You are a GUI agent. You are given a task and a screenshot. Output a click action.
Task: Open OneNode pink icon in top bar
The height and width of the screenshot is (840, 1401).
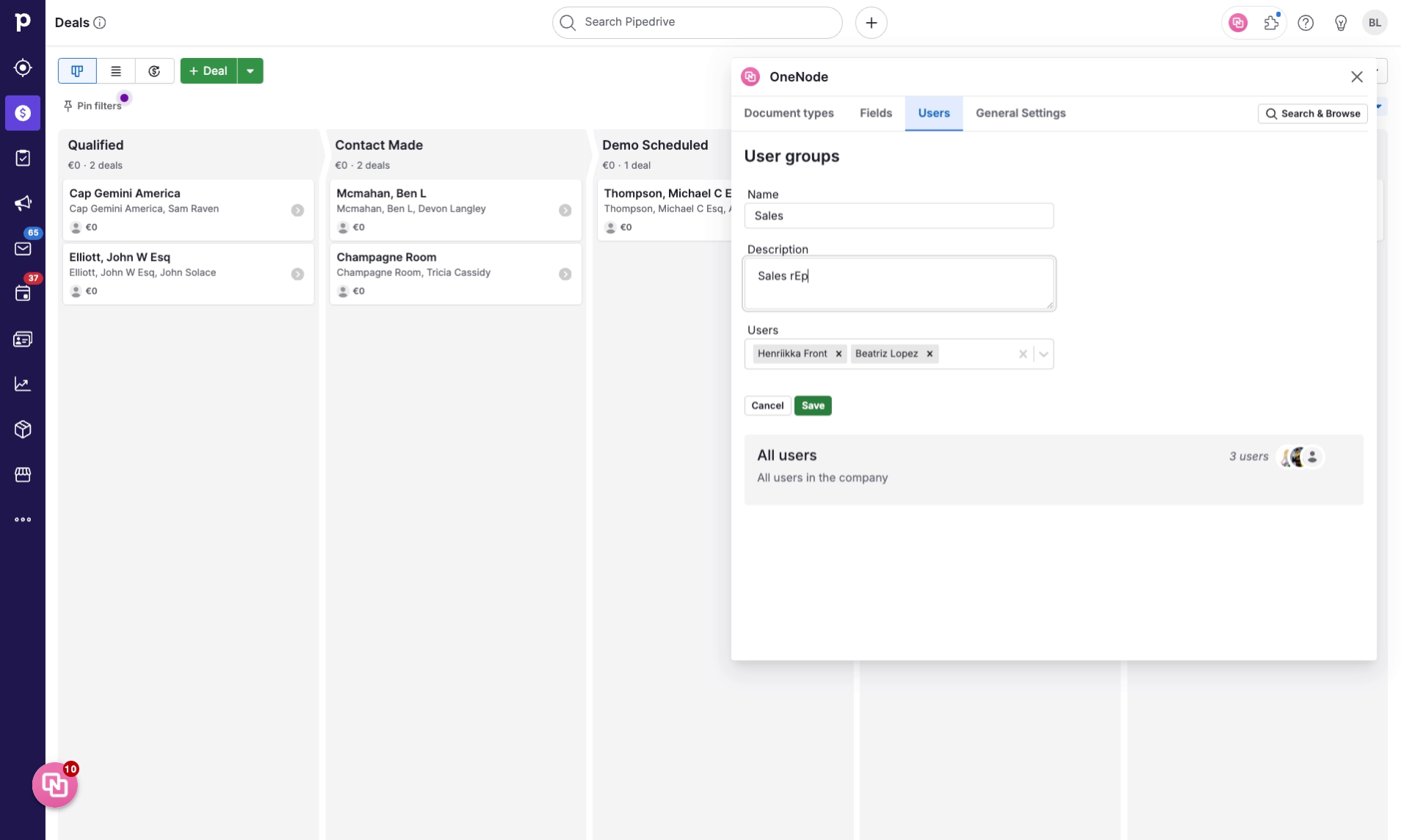(x=1238, y=23)
